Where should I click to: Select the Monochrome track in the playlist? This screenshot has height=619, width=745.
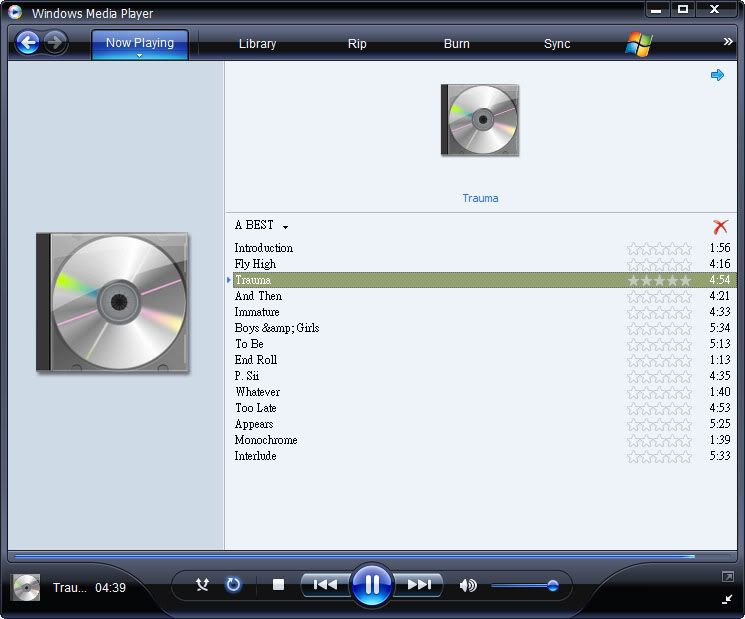coord(266,440)
